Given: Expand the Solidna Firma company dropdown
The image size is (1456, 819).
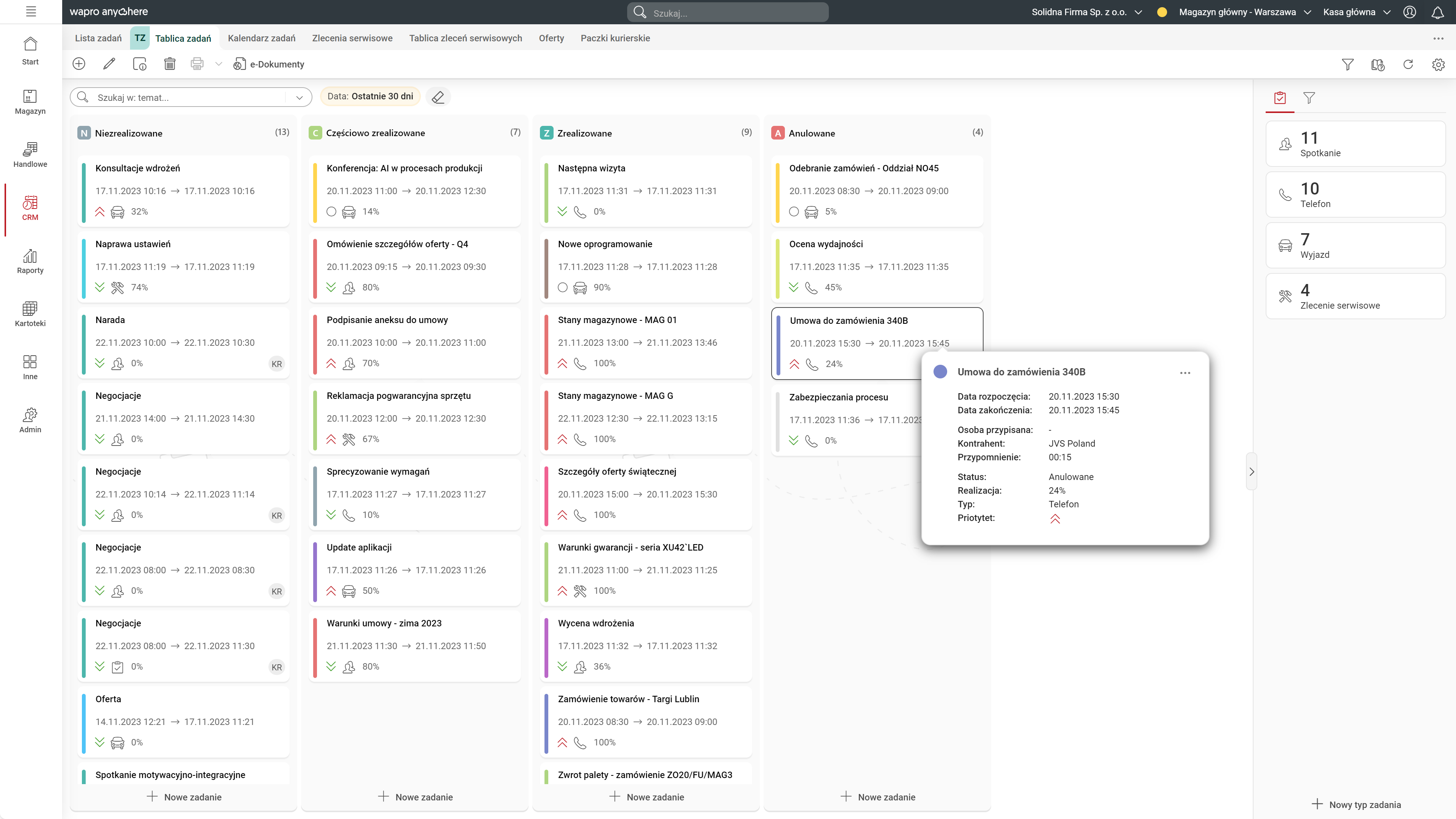Looking at the screenshot, I should (x=1138, y=12).
